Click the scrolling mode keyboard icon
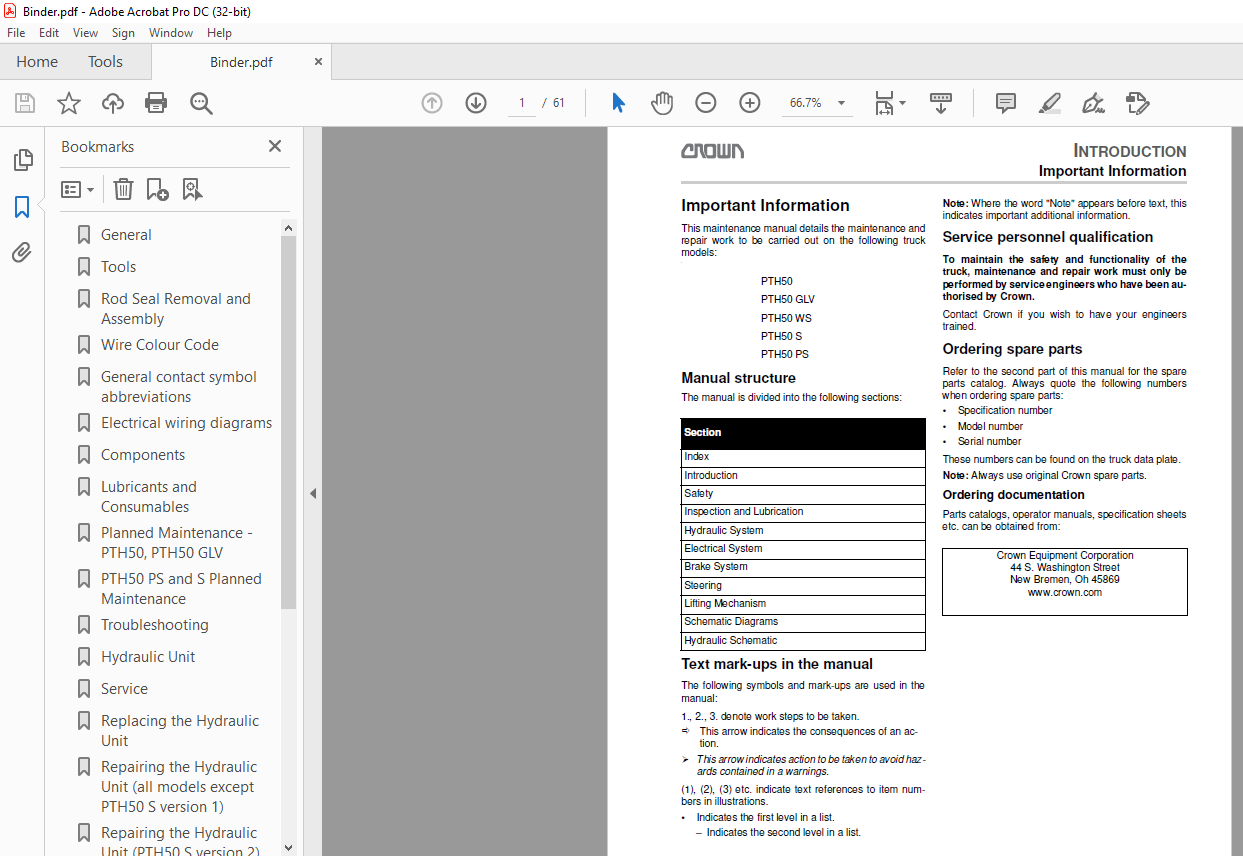This screenshot has width=1243, height=856. pos(941,103)
